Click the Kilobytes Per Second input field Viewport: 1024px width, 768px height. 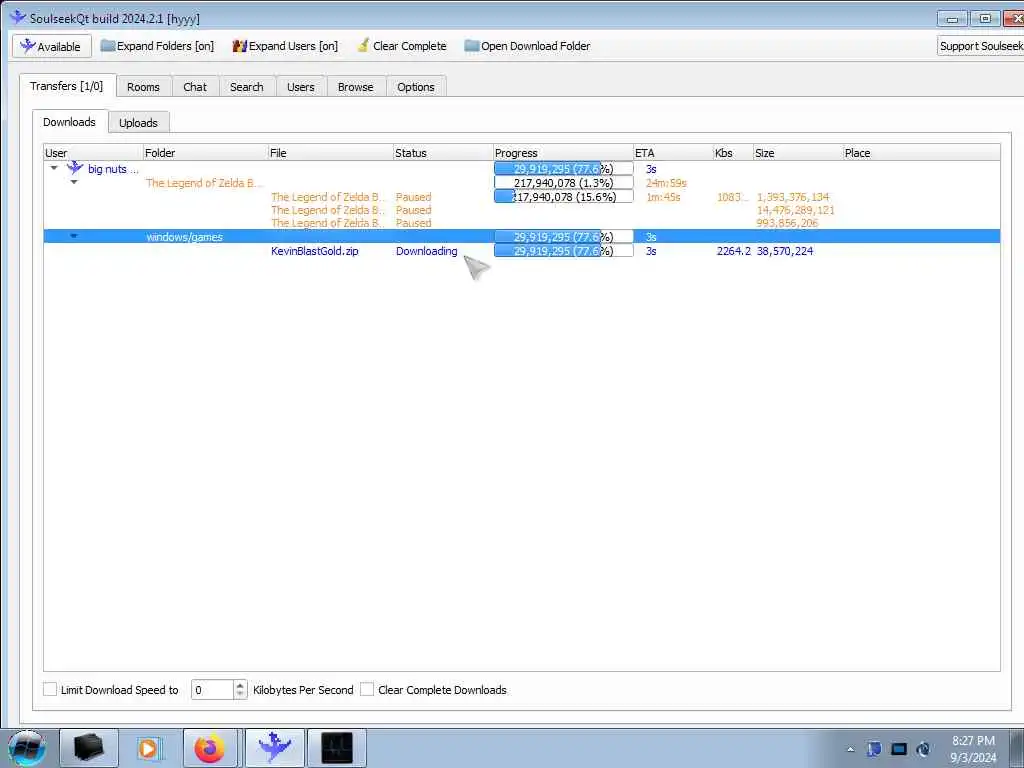click(212, 690)
